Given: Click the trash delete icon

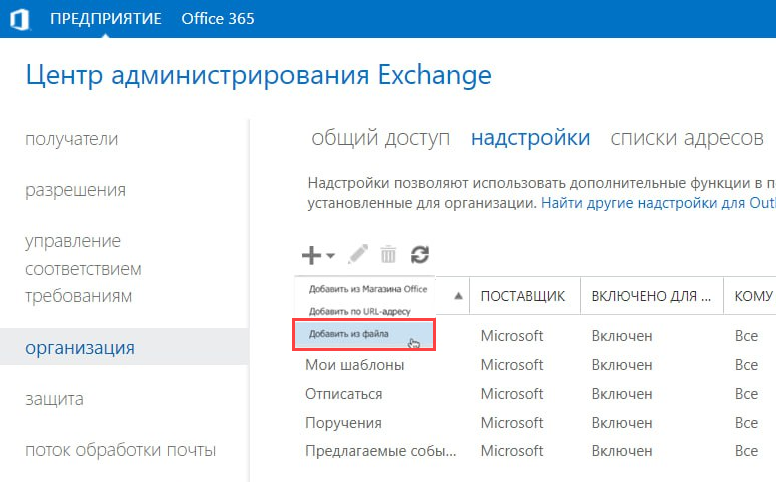Looking at the screenshot, I should point(388,255).
